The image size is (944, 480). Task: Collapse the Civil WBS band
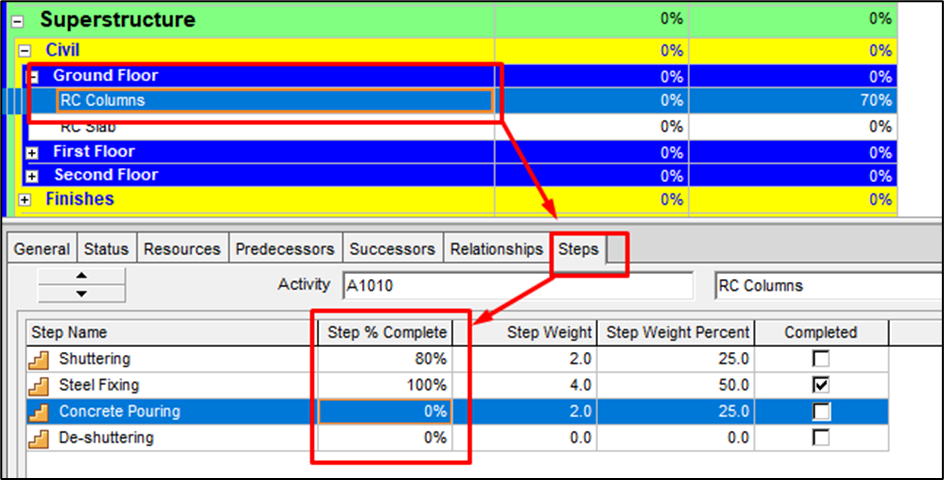pyautogui.click(x=25, y=51)
